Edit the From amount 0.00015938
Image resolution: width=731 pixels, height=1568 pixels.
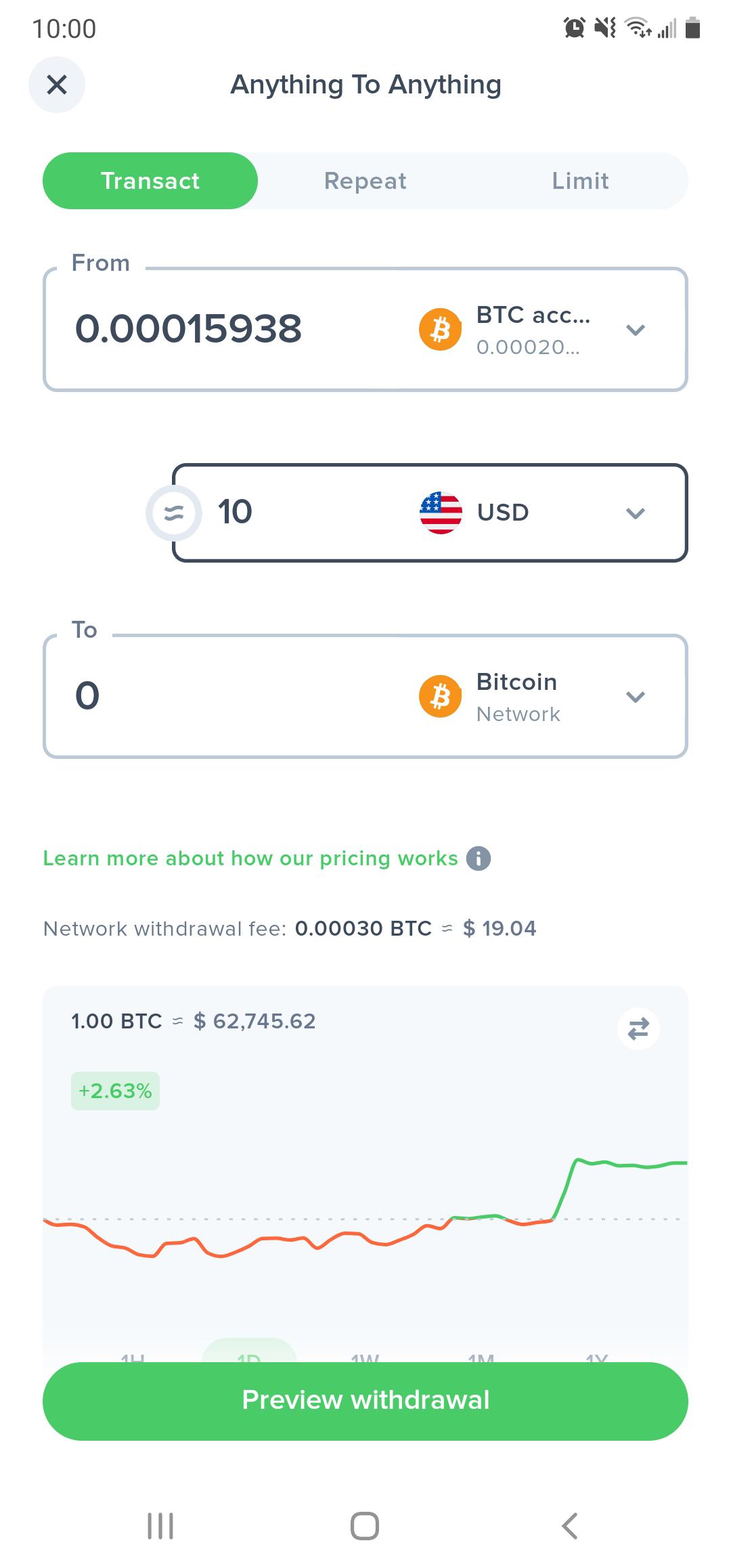point(189,330)
